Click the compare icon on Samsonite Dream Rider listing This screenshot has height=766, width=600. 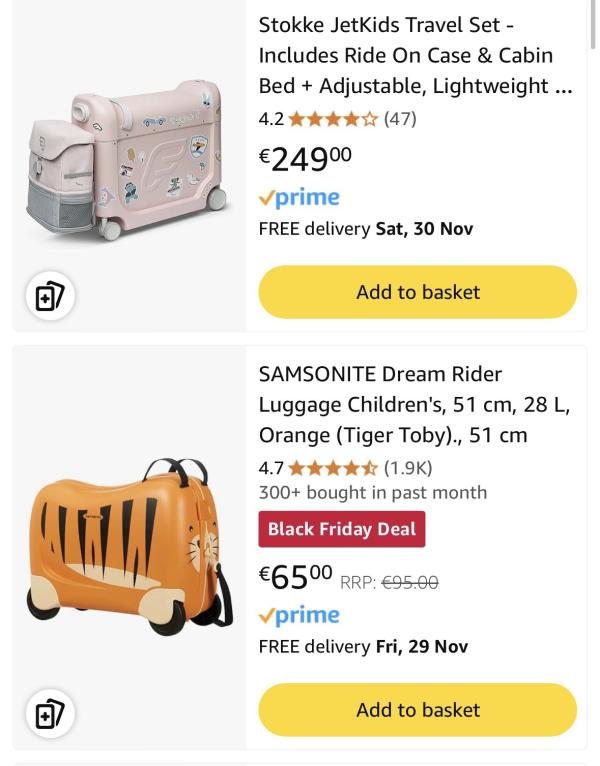[x=49, y=714]
